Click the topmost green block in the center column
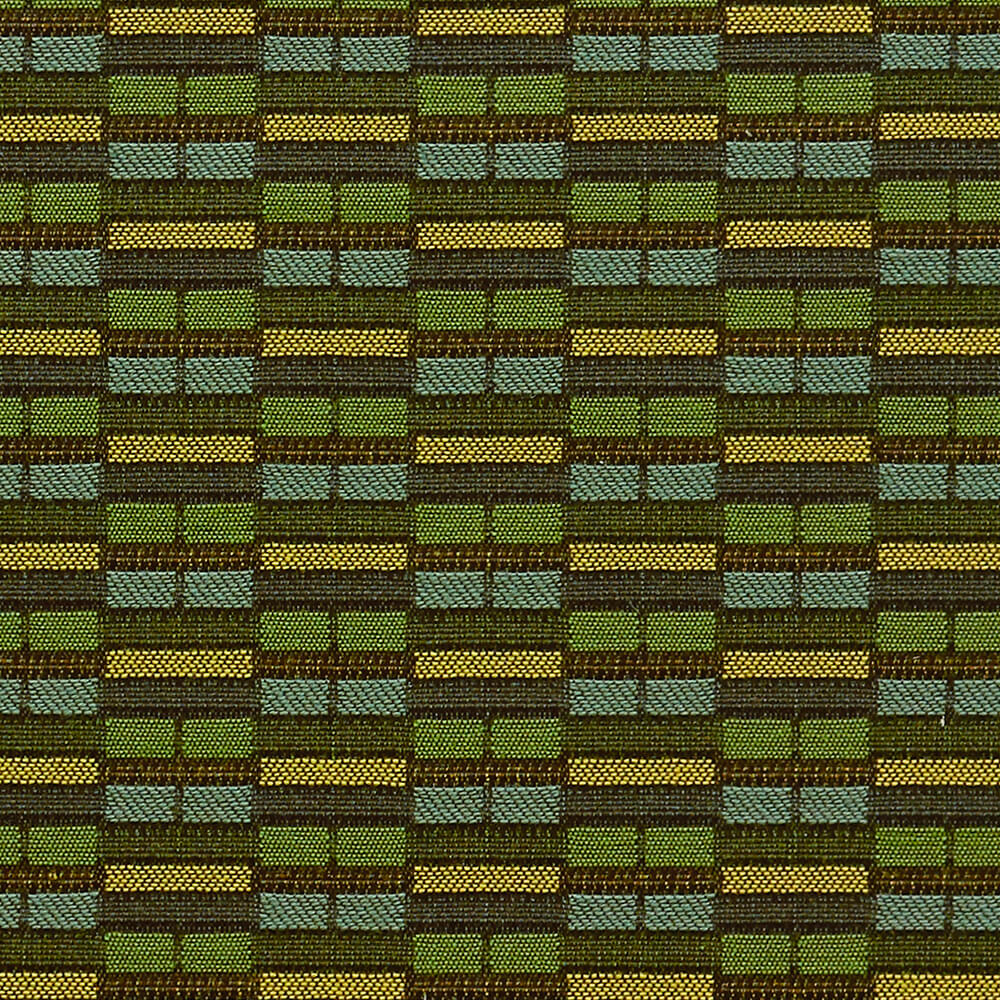Screen dimensions: 1000x1000 452,95
